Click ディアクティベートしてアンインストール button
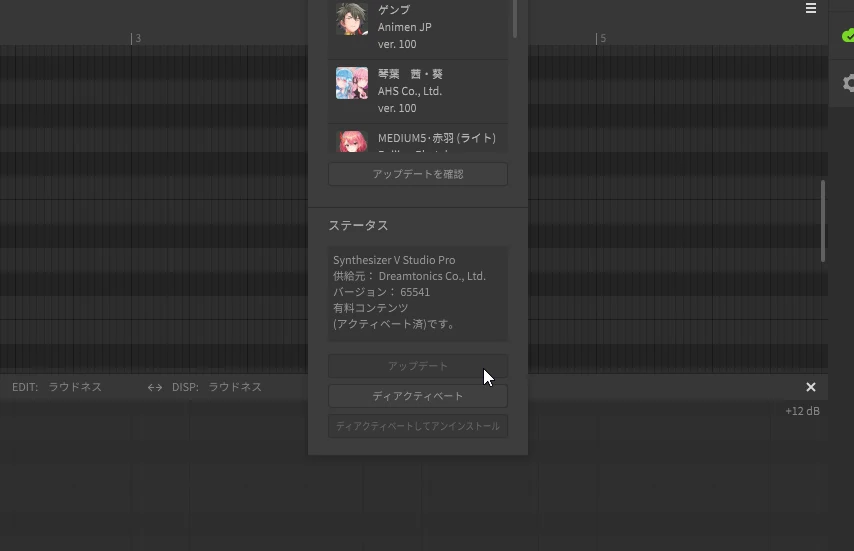The height and width of the screenshot is (551, 854). click(x=418, y=426)
